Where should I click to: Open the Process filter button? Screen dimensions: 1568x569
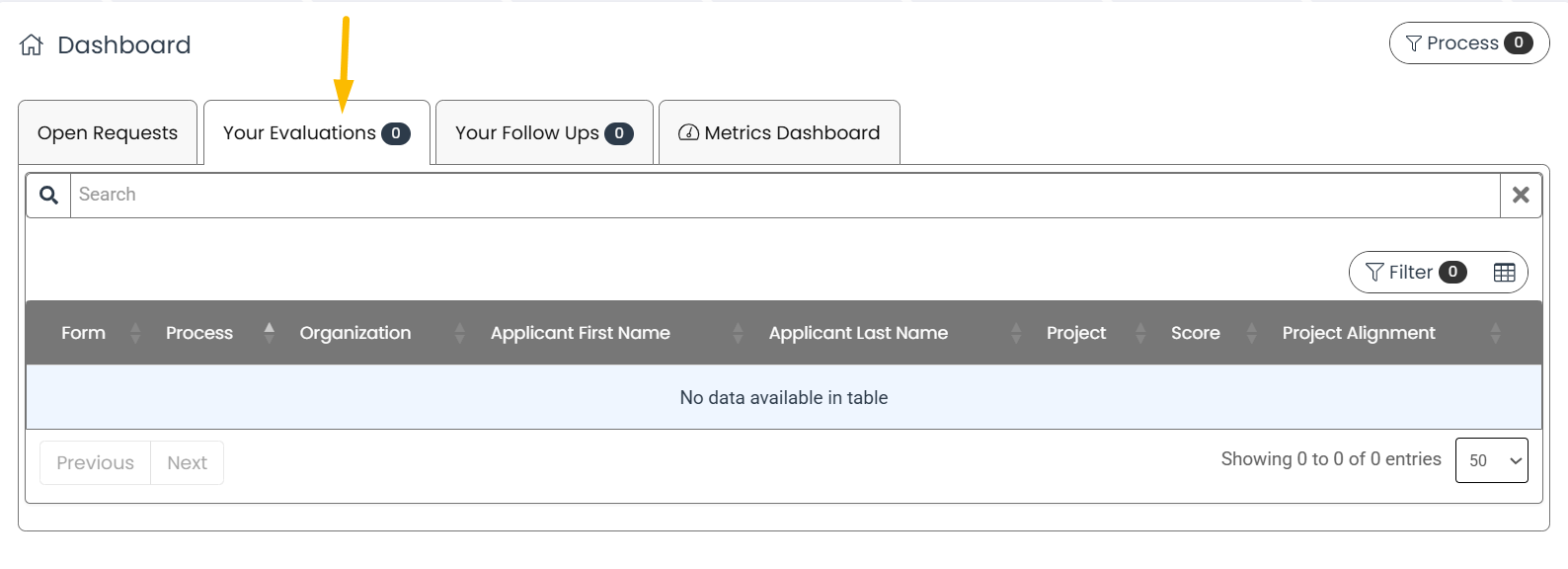(x=1469, y=43)
